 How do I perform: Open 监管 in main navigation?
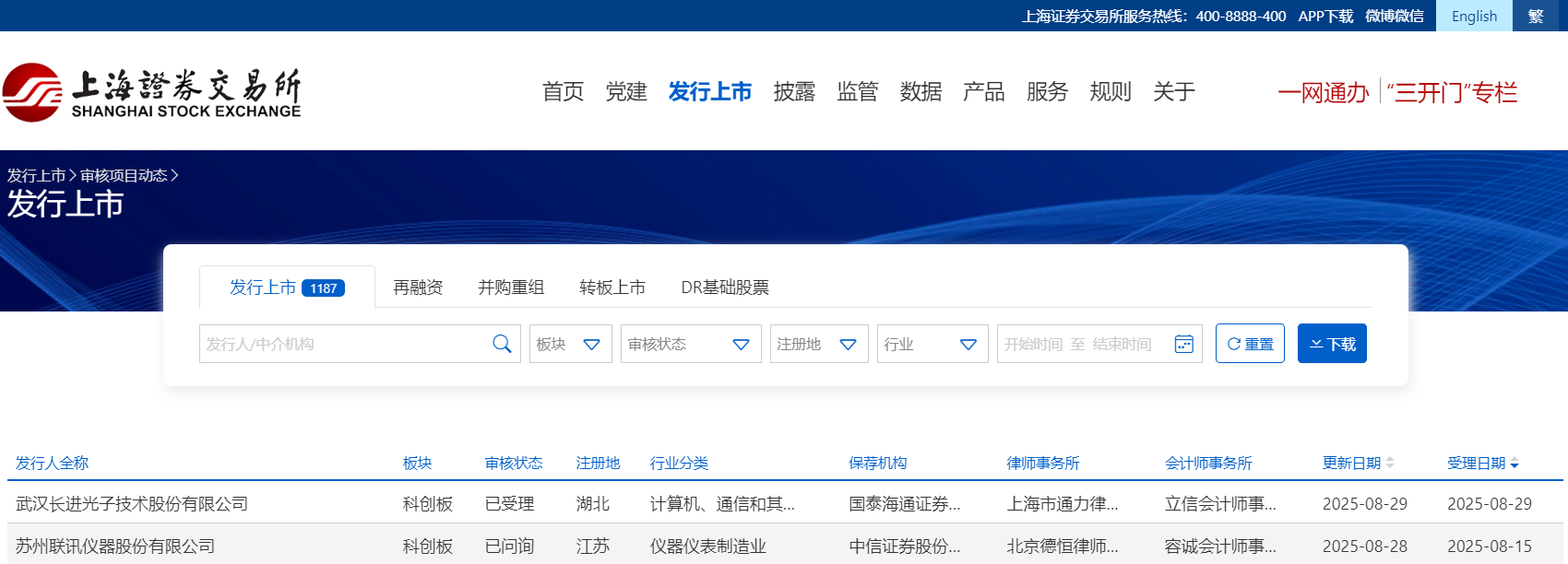(858, 92)
